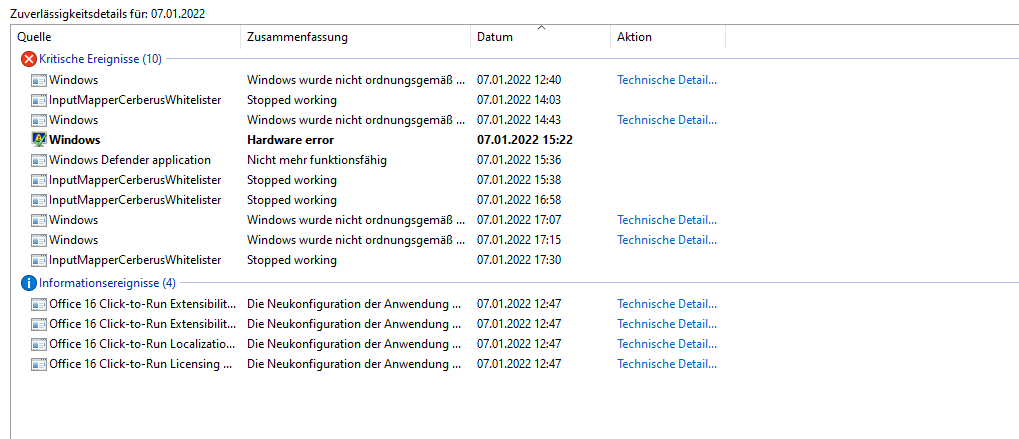Sort by the Quelle column header
Image resolution: width=1019 pixels, height=439 pixels.
127,37
